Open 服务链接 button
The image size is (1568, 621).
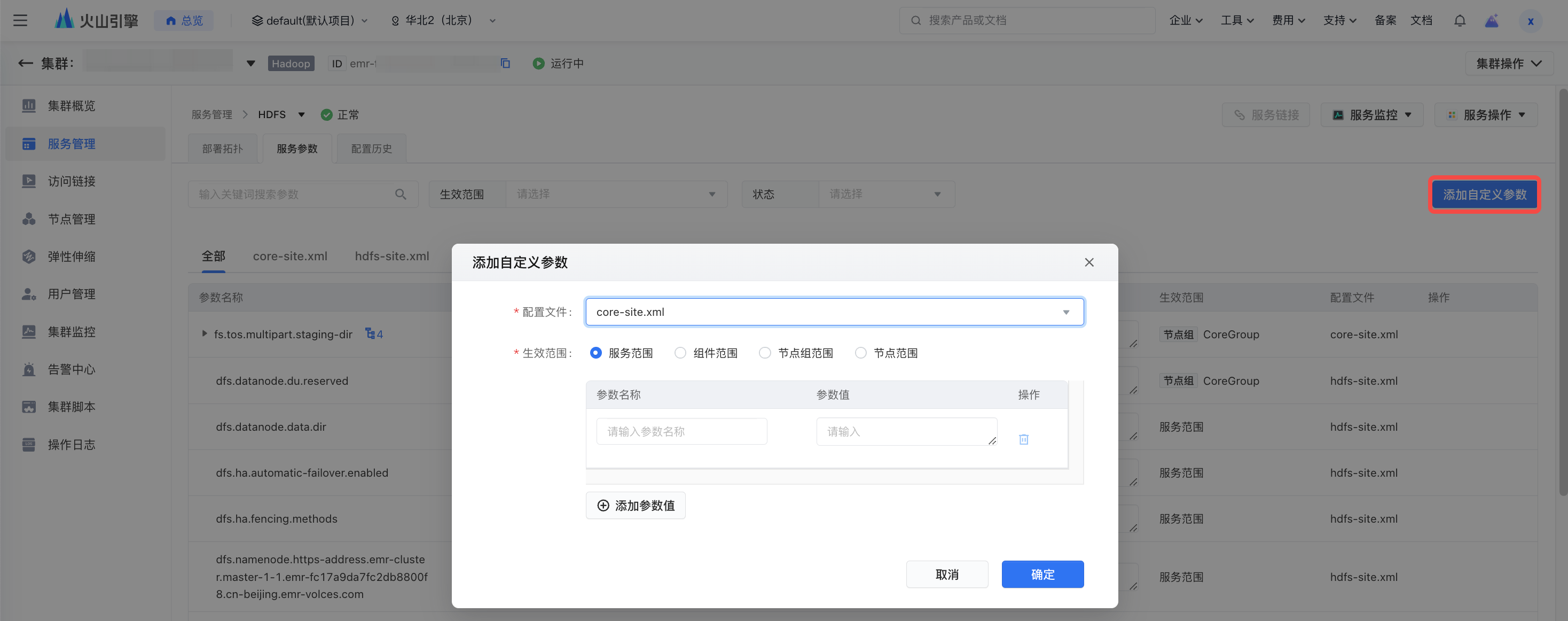1266,115
